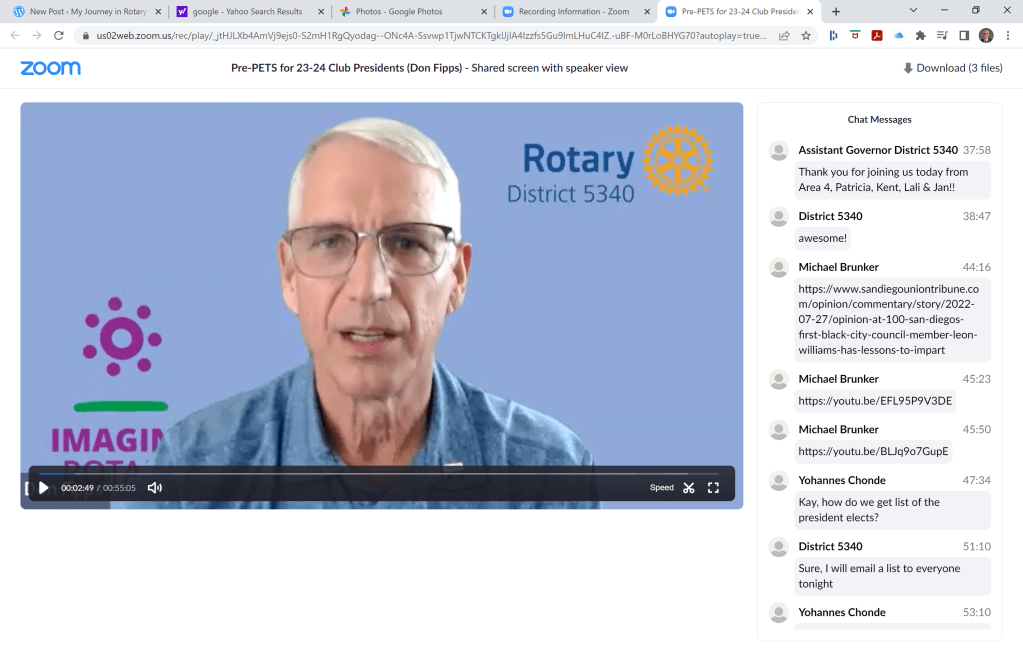Open youtu.be/BLJq9o7GupE chat link
Viewport: 1023px width, 655px height.
point(872,451)
